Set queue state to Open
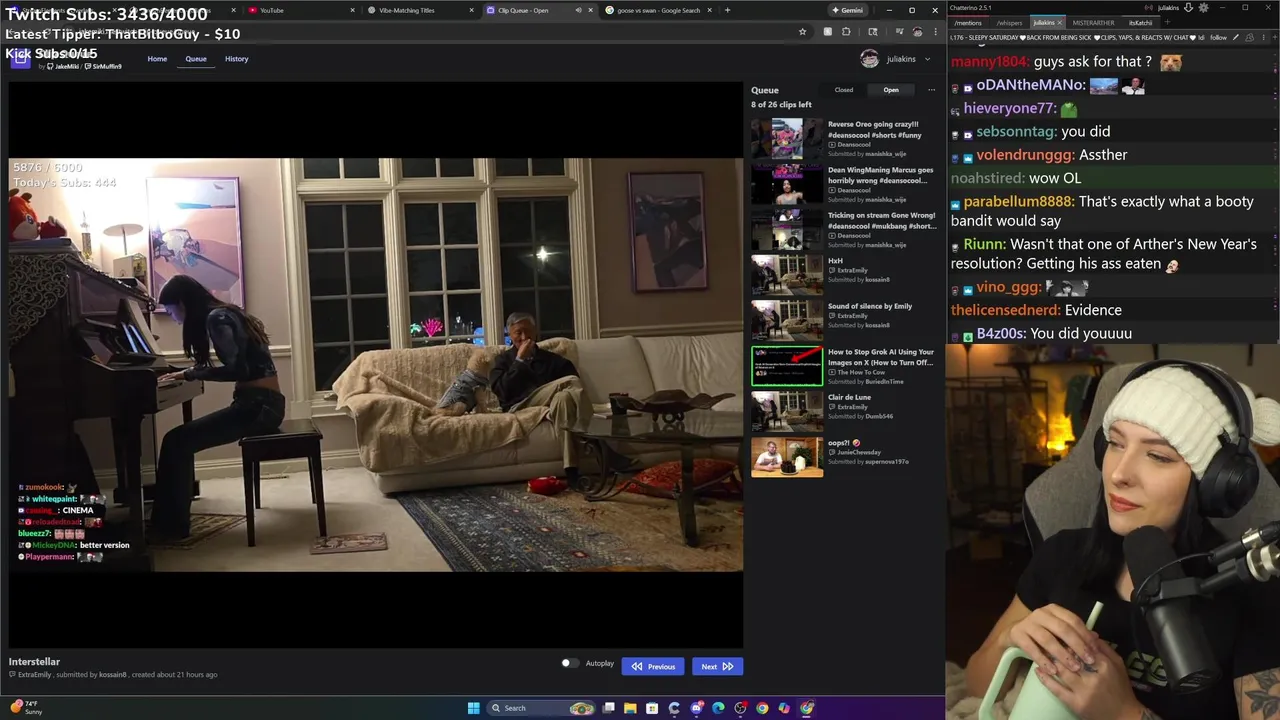 click(x=891, y=90)
